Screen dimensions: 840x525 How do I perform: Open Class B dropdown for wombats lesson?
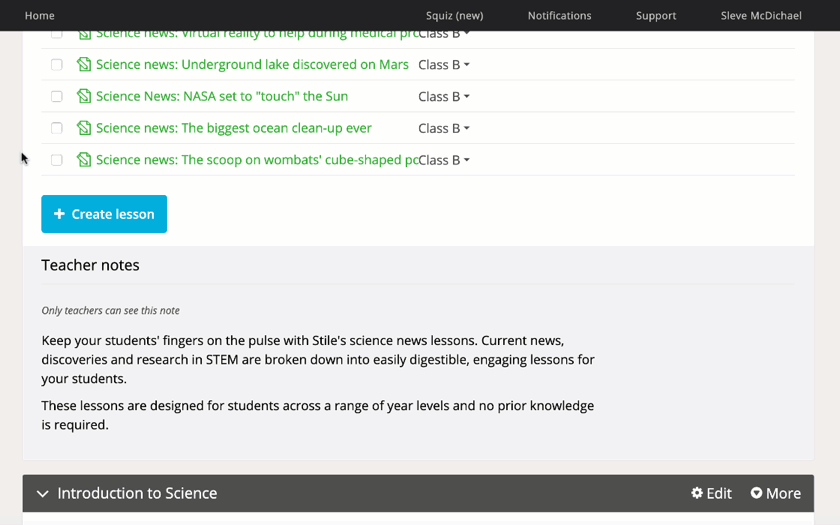pos(444,160)
